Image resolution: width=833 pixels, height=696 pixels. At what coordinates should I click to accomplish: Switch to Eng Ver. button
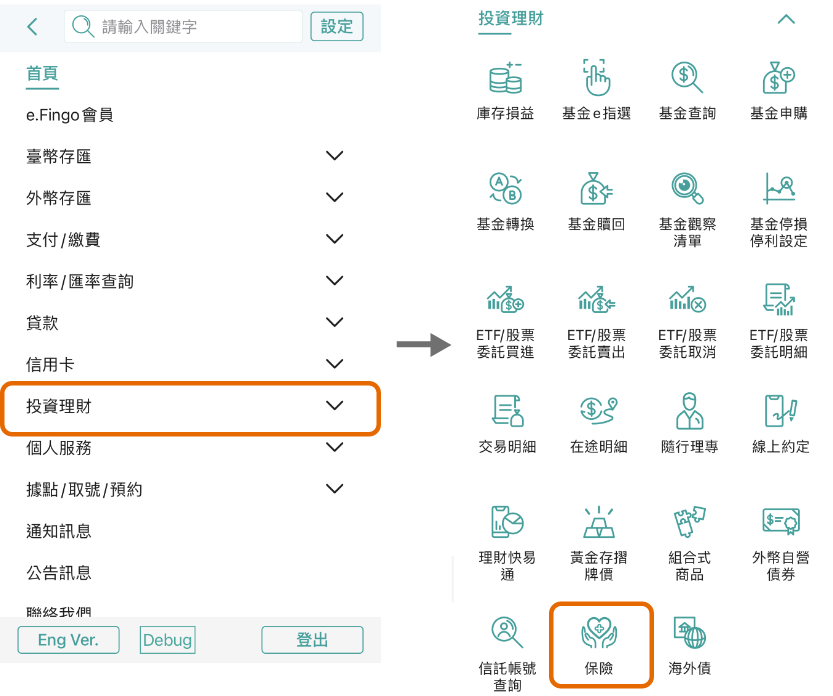pos(69,640)
